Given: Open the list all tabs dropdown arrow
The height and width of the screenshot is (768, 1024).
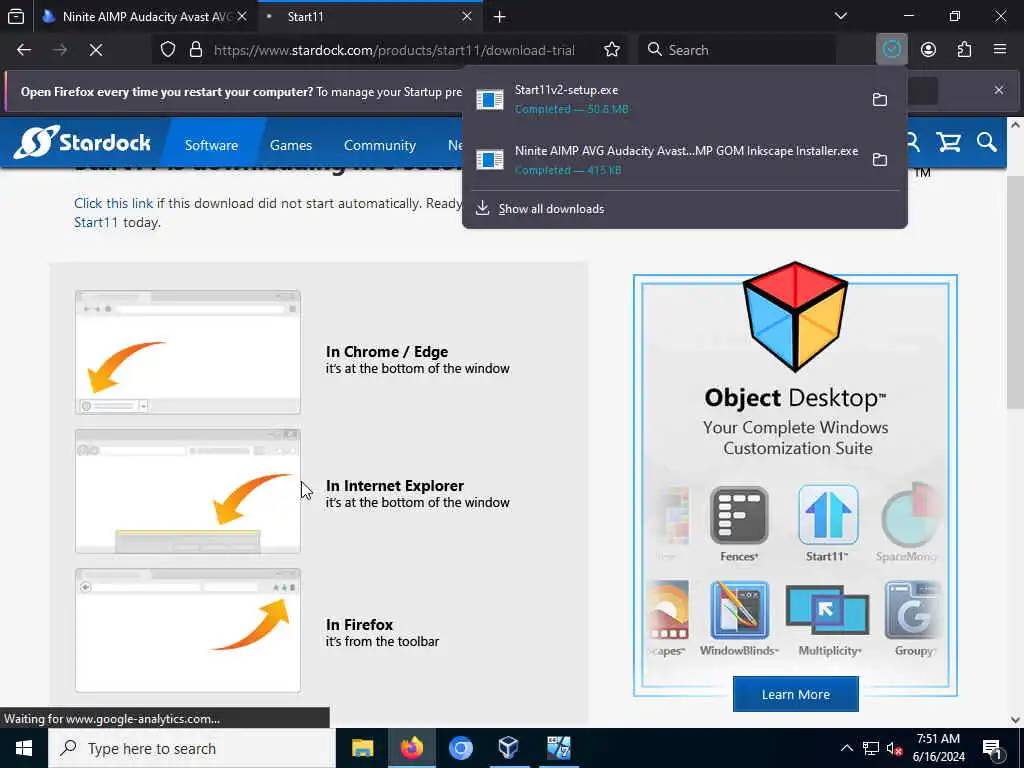Looking at the screenshot, I should tap(840, 16).
